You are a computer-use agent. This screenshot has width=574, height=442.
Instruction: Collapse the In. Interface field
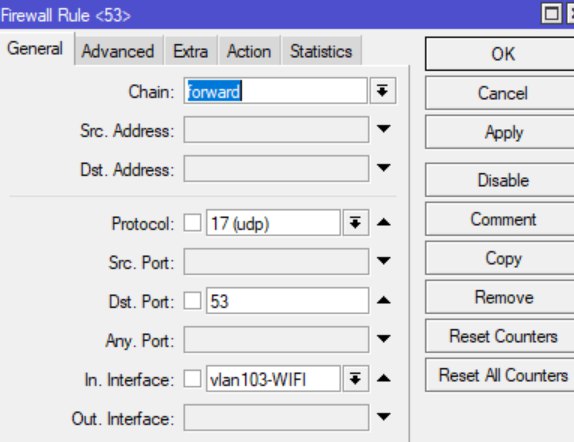click(x=383, y=378)
